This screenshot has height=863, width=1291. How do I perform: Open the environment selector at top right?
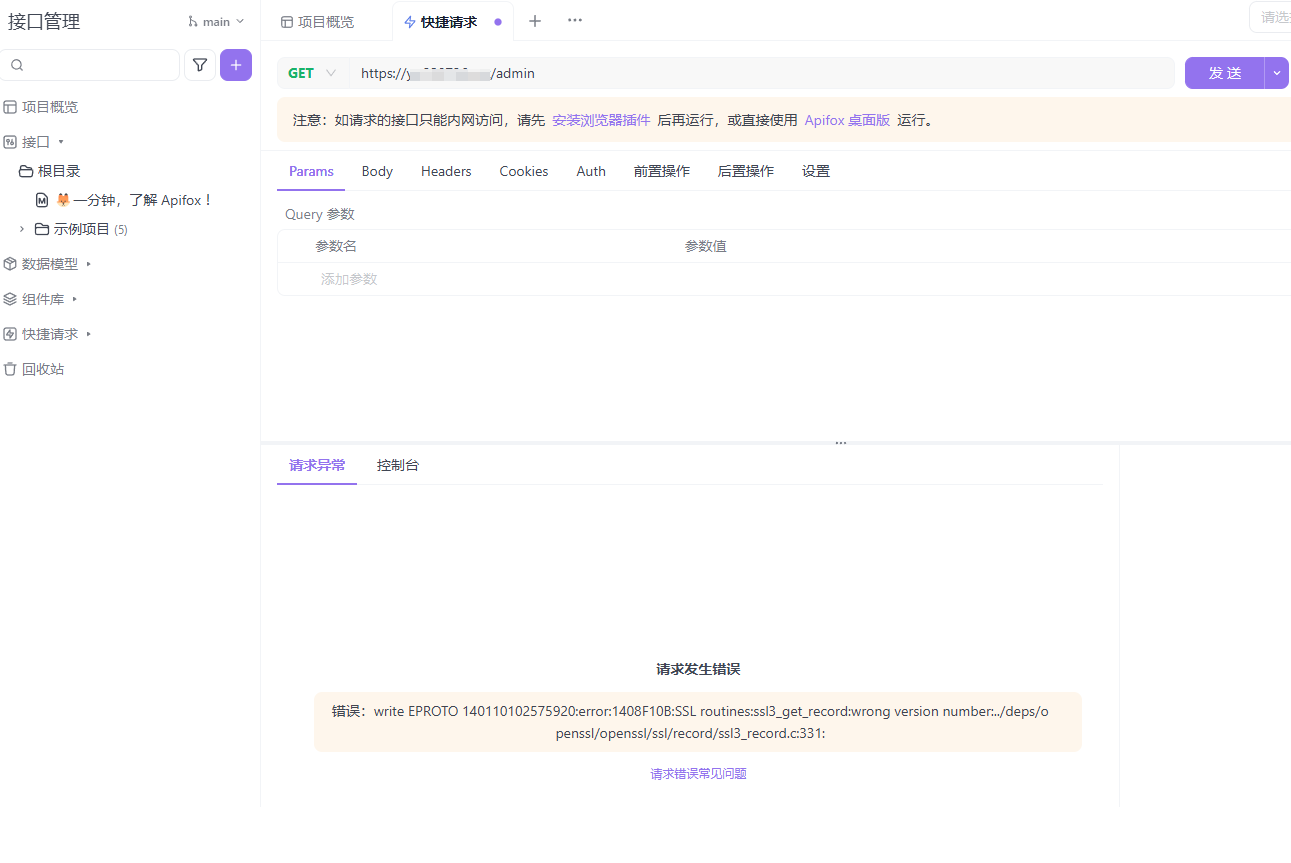click(1271, 17)
